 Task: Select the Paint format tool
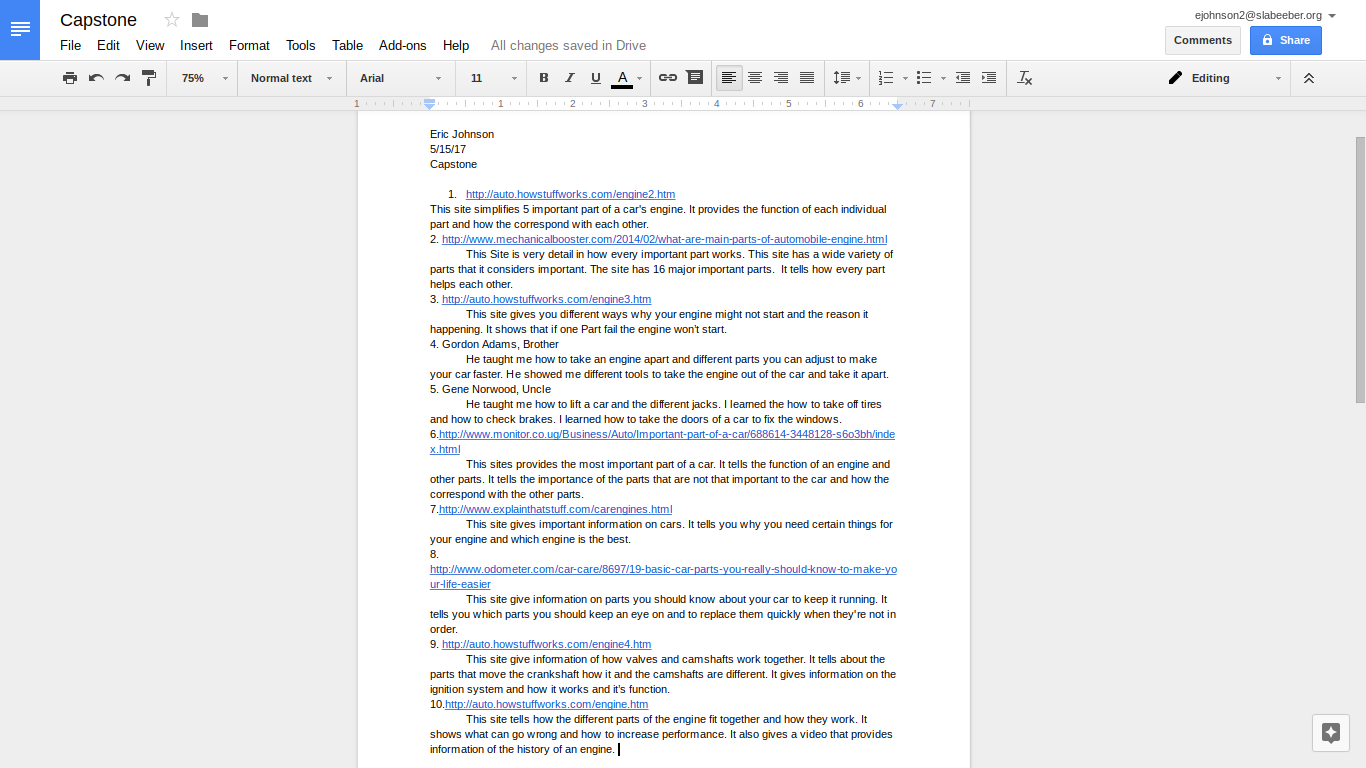(x=149, y=78)
